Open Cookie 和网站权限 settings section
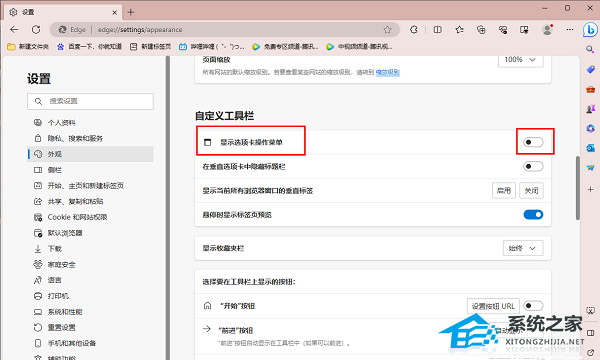The height and width of the screenshot is (360, 600). [90, 217]
